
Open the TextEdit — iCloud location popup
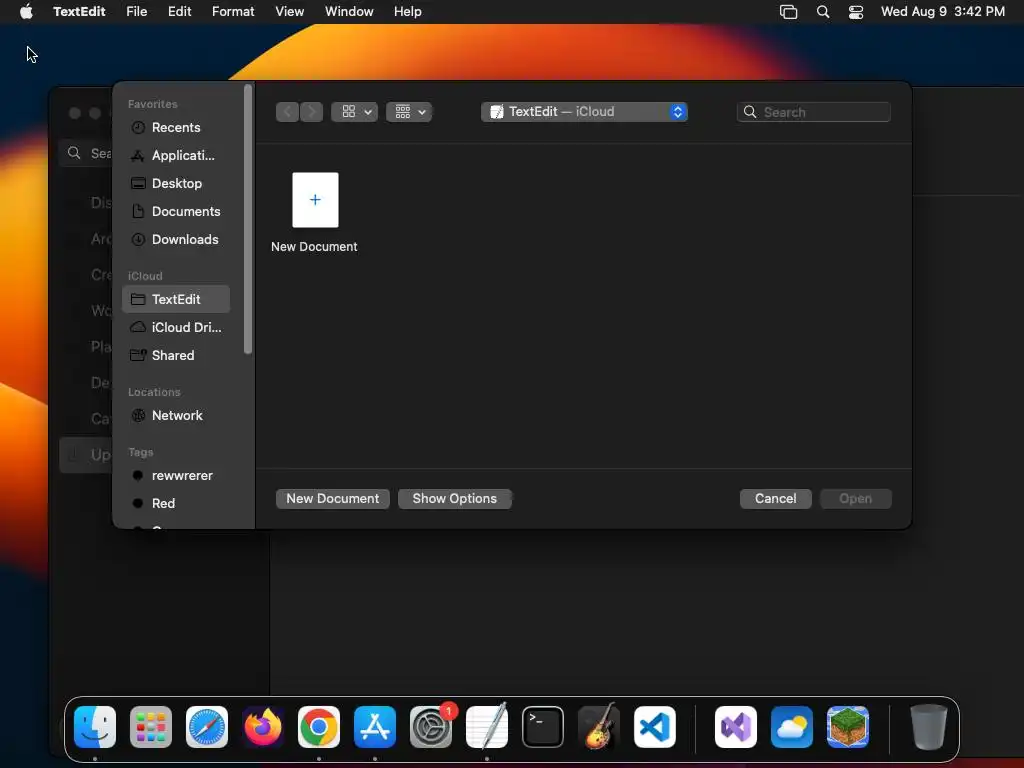click(584, 112)
